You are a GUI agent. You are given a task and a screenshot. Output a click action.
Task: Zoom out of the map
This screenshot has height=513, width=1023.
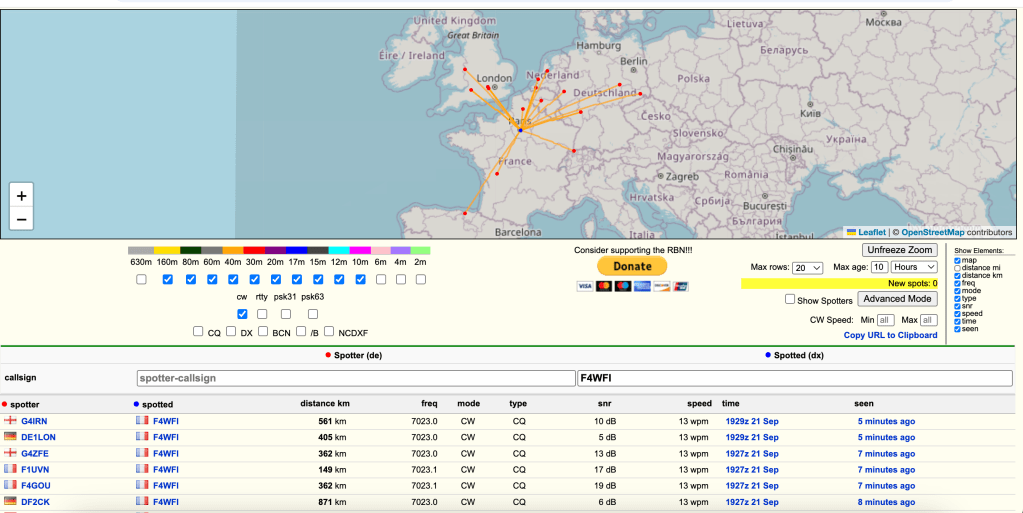[x=21, y=220]
